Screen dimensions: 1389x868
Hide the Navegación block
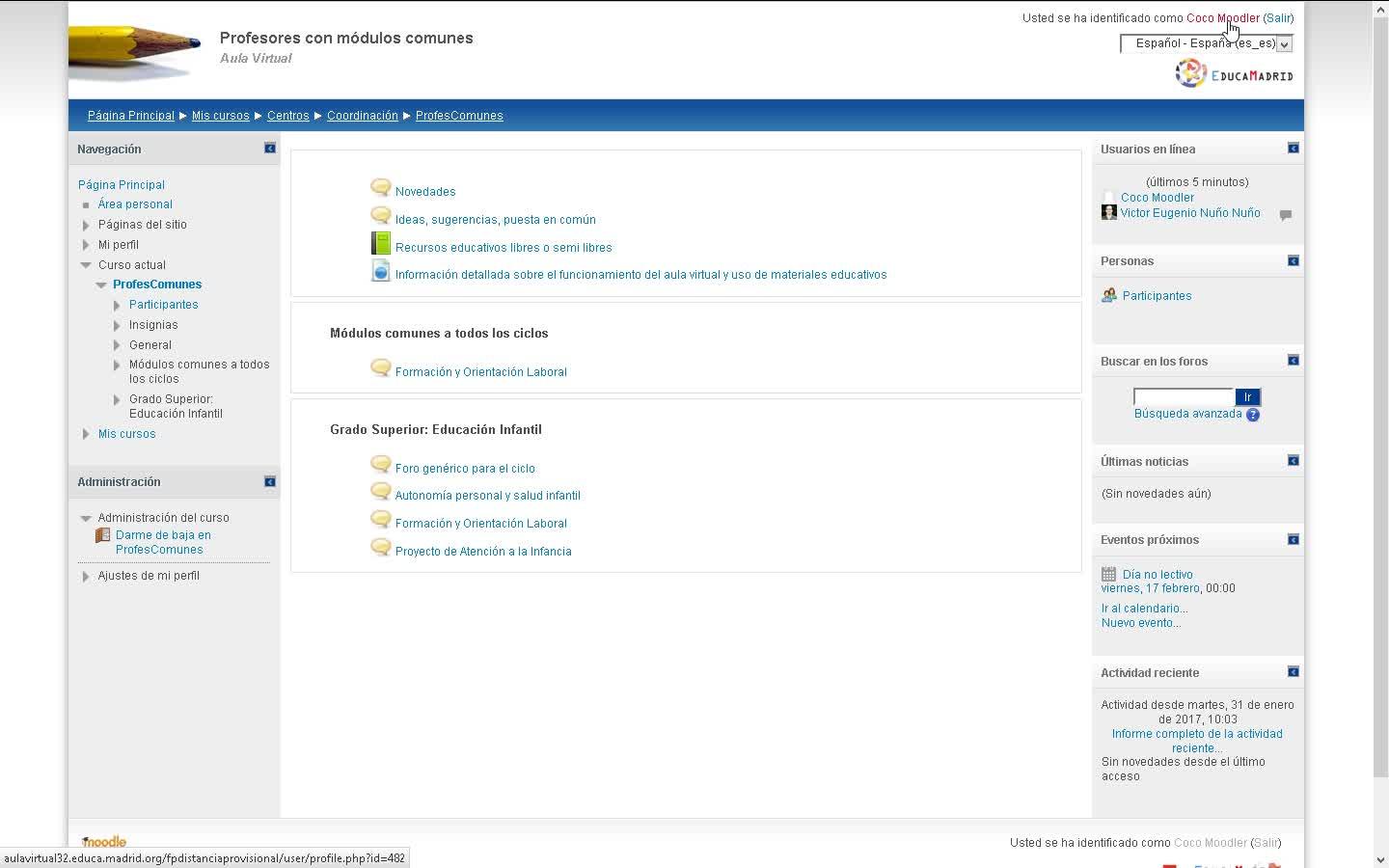pyautogui.click(x=270, y=148)
